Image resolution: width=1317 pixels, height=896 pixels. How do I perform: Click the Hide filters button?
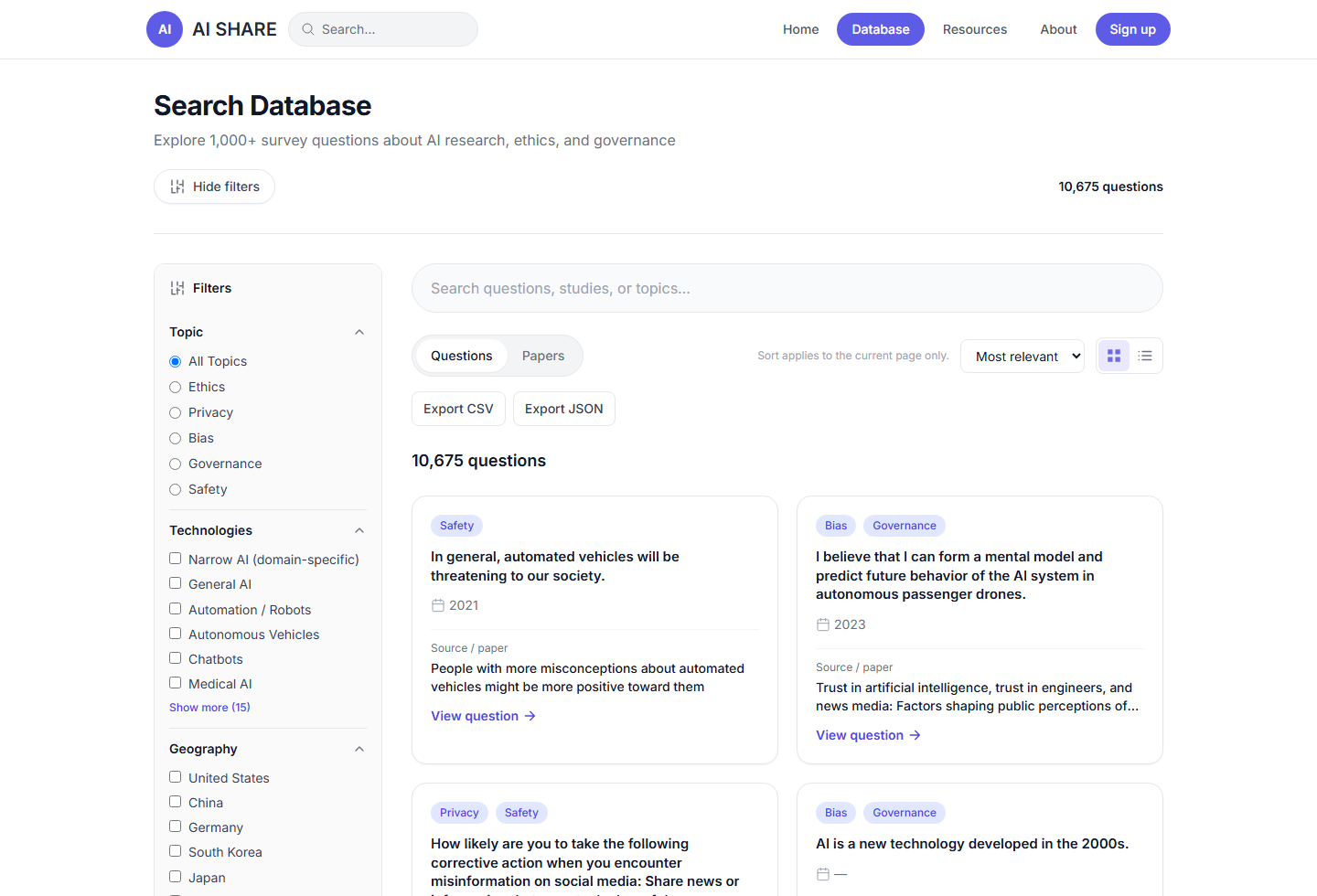(x=214, y=187)
